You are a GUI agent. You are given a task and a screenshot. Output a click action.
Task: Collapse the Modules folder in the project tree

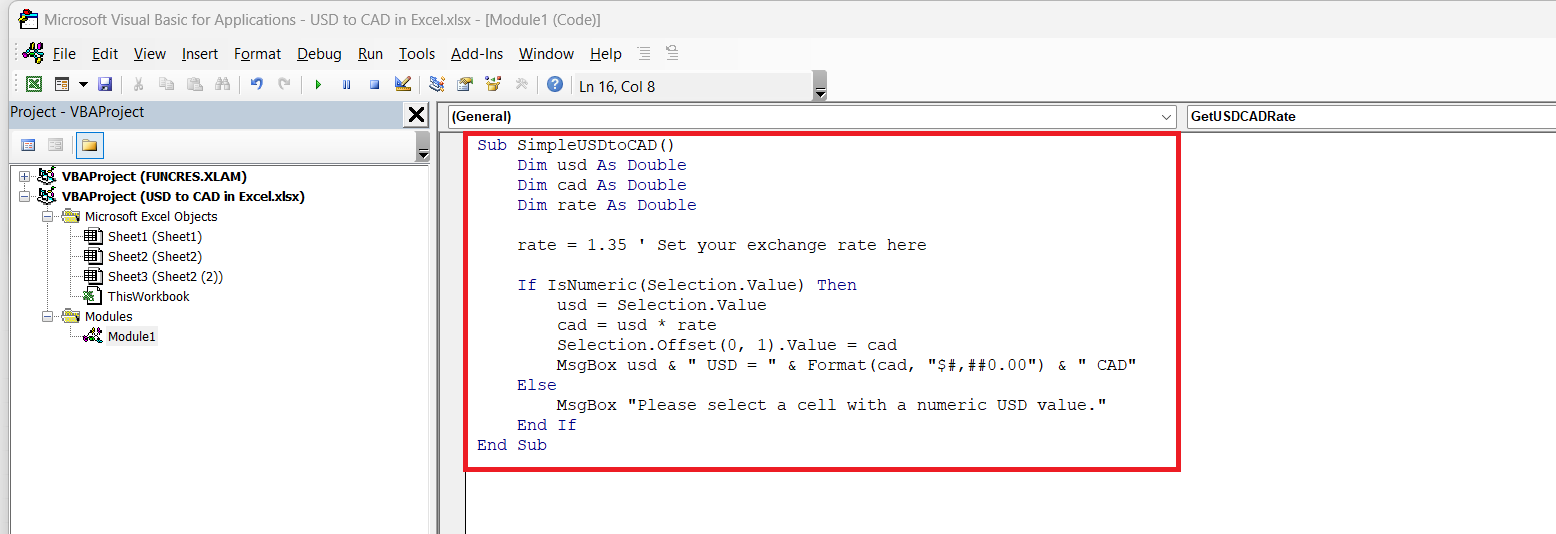click(x=47, y=317)
